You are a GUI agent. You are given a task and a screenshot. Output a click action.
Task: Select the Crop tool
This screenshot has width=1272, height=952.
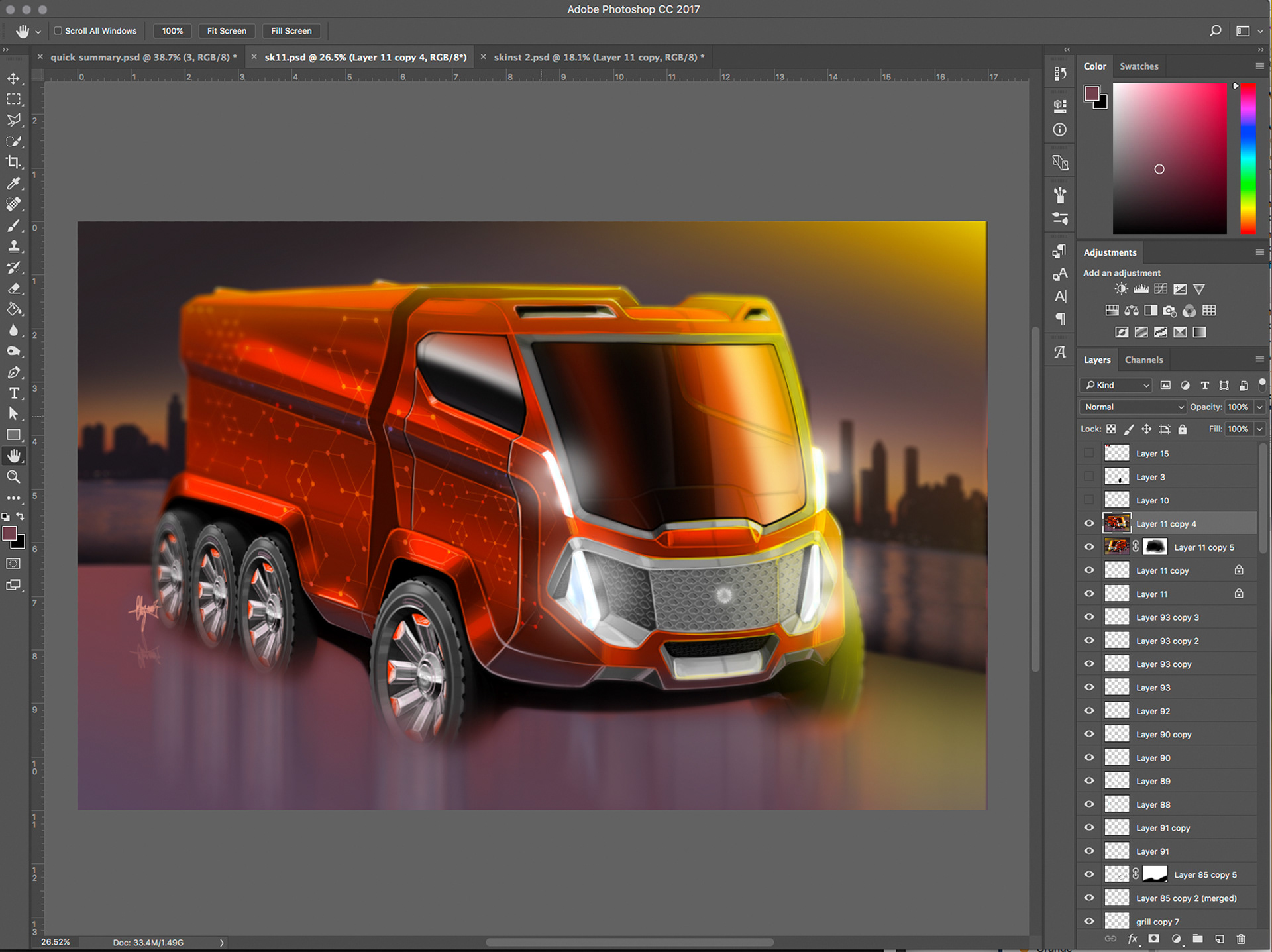tap(13, 162)
